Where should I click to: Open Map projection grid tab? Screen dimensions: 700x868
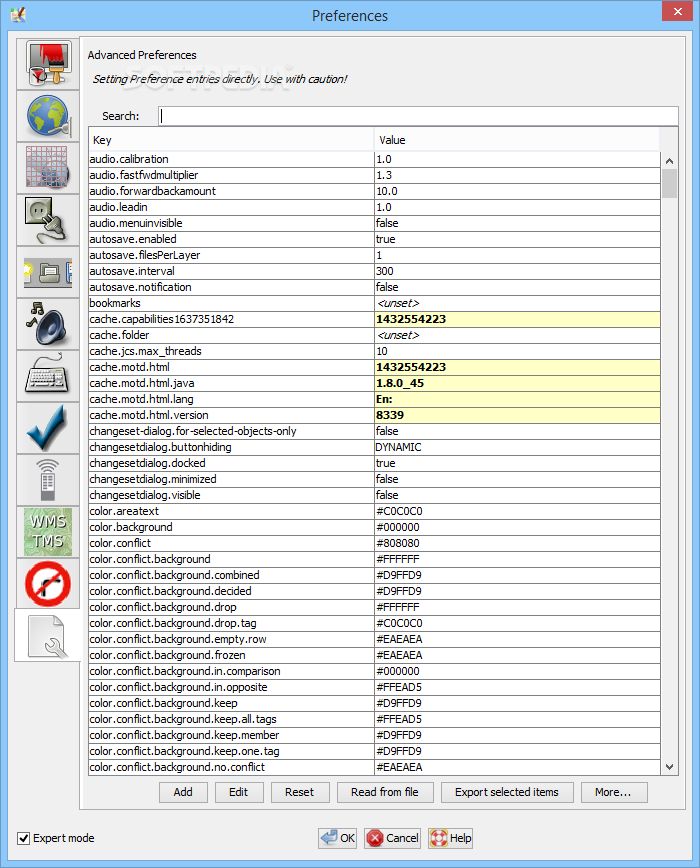[48, 168]
